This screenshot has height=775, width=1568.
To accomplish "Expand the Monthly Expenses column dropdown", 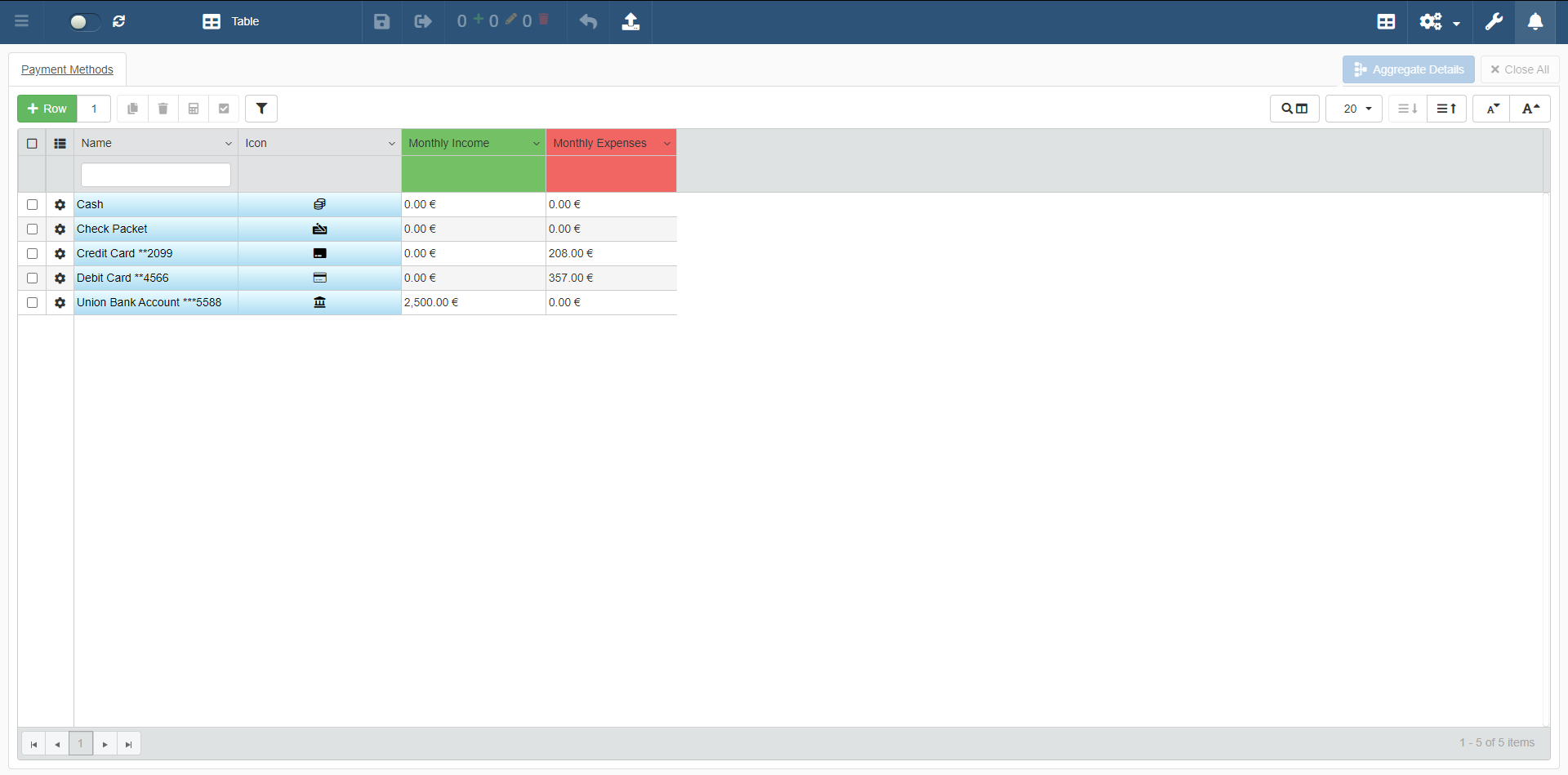I will 667,144.
